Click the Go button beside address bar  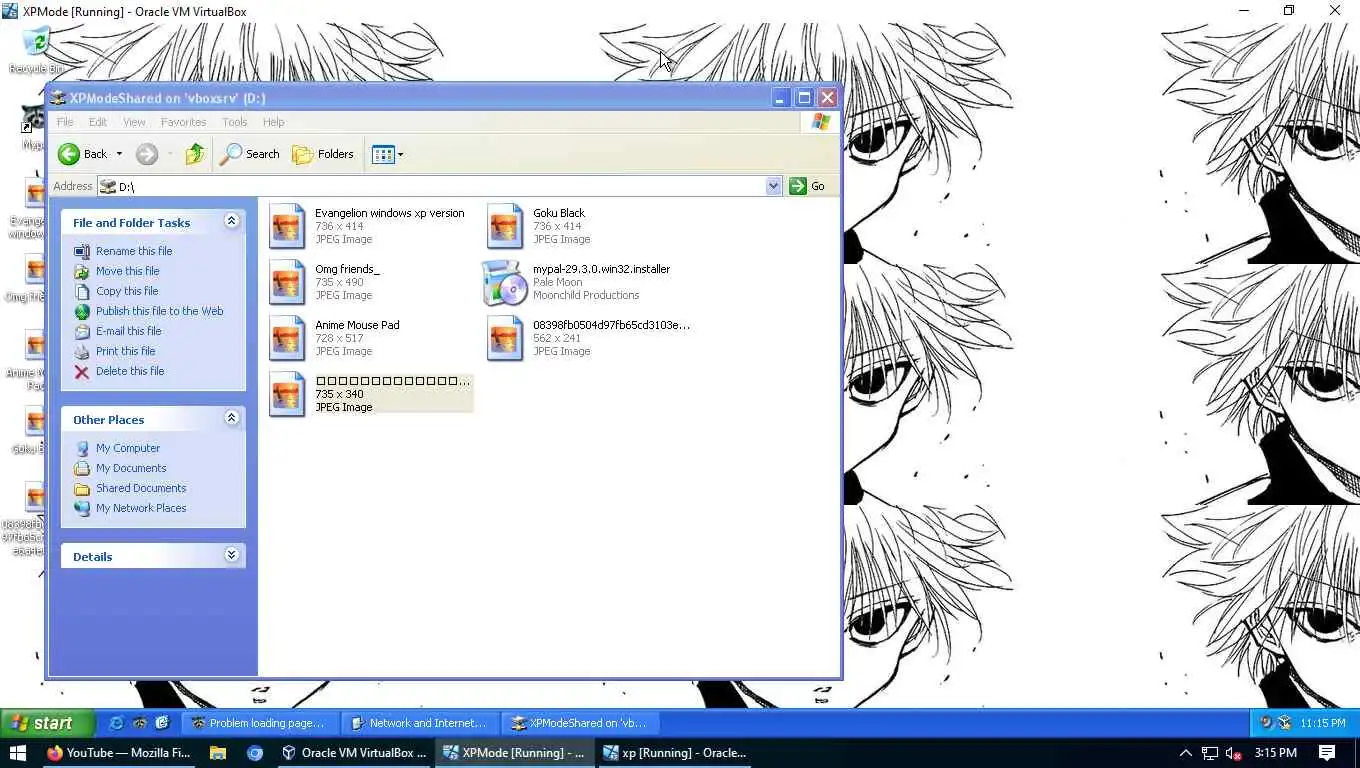pyautogui.click(x=808, y=186)
